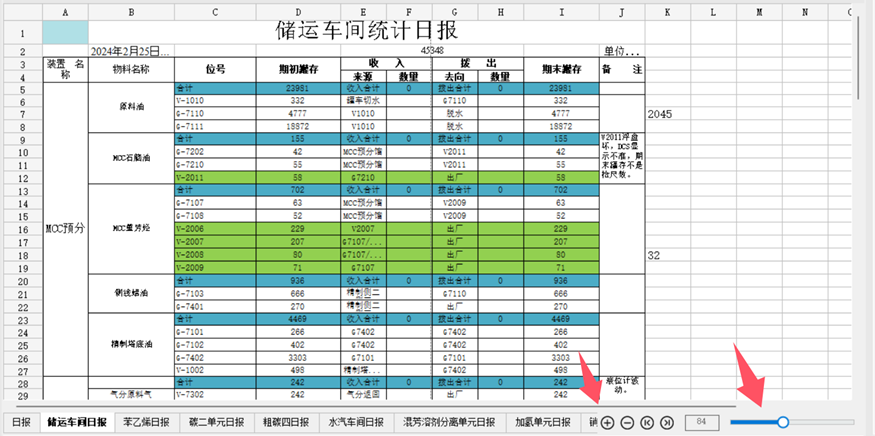This screenshot has height=436, width=875.
Task: Click the MCC石脑油 material cell
Action: point(132,157)
